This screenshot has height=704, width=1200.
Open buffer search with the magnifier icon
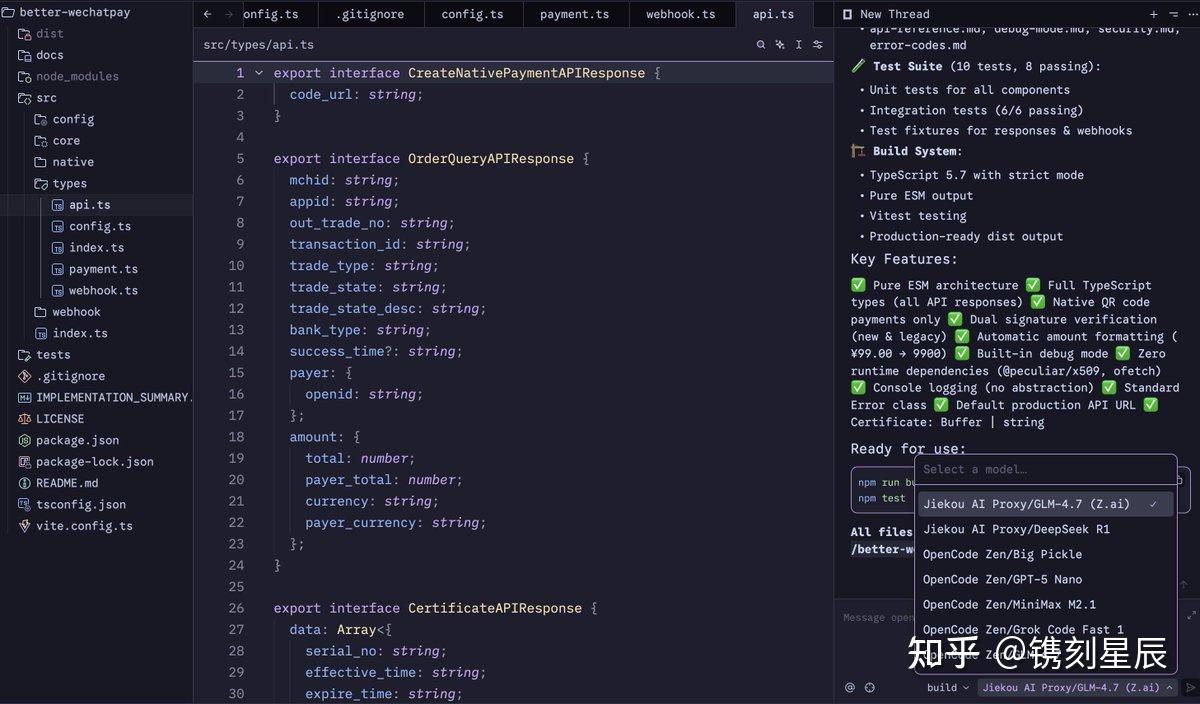[x=761, y=45]
